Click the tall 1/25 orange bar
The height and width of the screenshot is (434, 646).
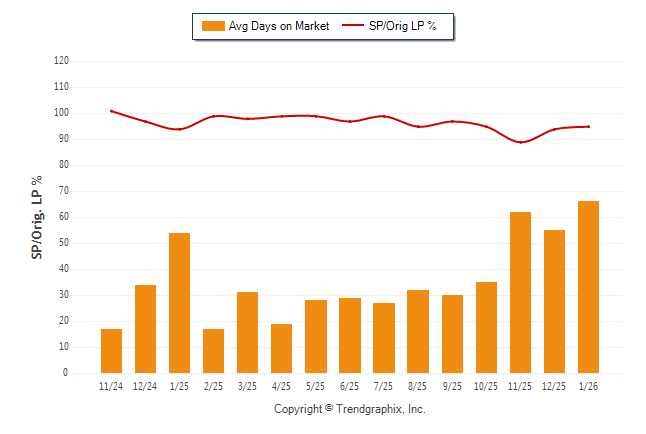pos(180,303)
